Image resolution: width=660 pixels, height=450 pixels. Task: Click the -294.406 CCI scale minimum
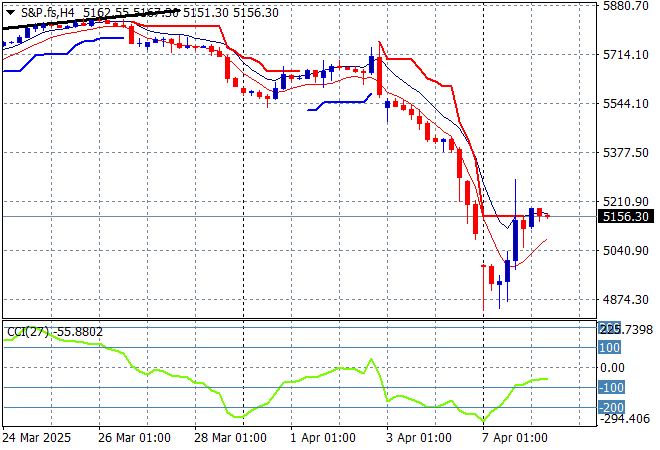point(625,419)
